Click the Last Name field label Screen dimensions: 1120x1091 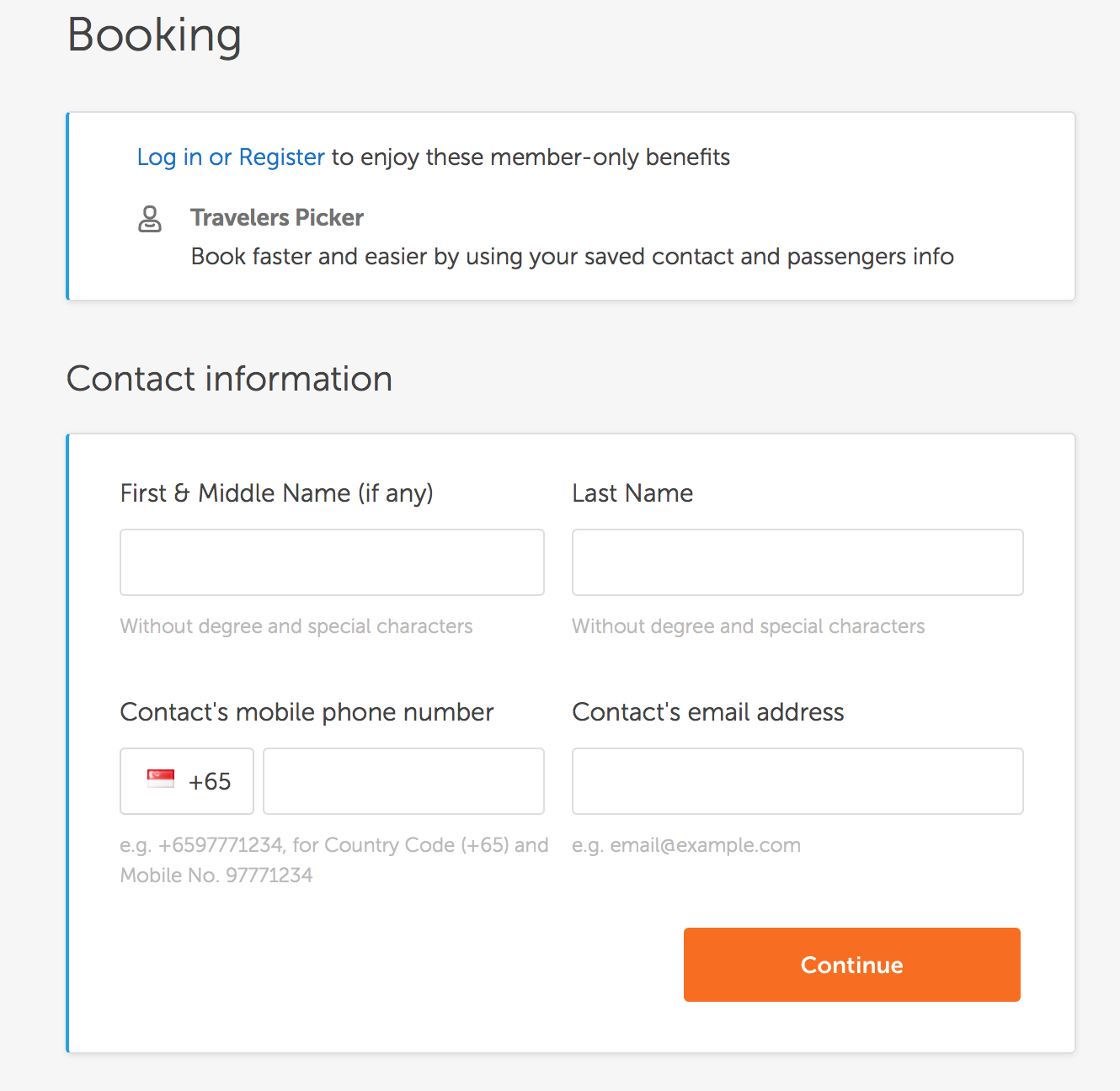632,493
